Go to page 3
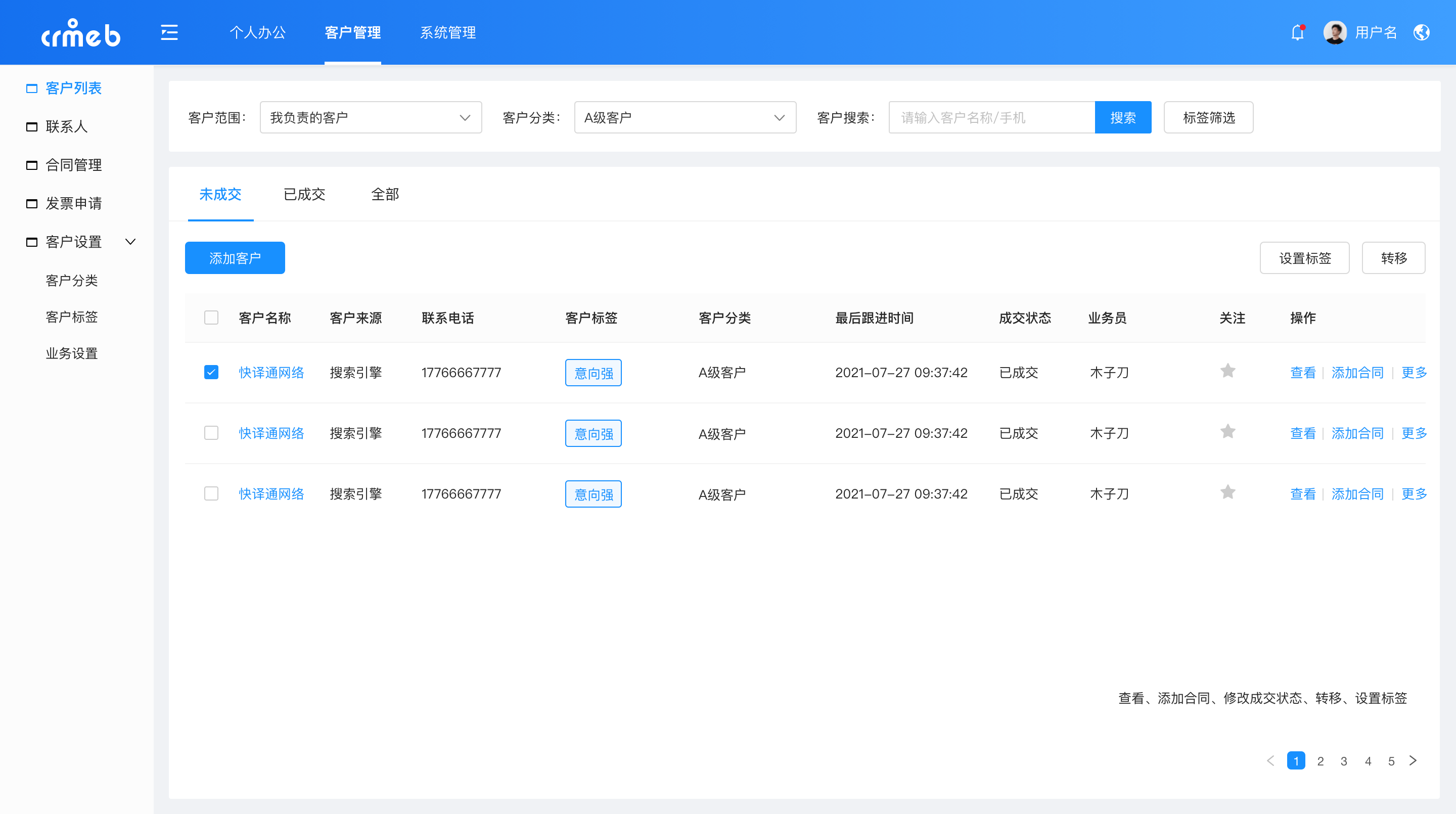Image resolution: width=1456 pixels, height=814 pixels. (1344, 761)
